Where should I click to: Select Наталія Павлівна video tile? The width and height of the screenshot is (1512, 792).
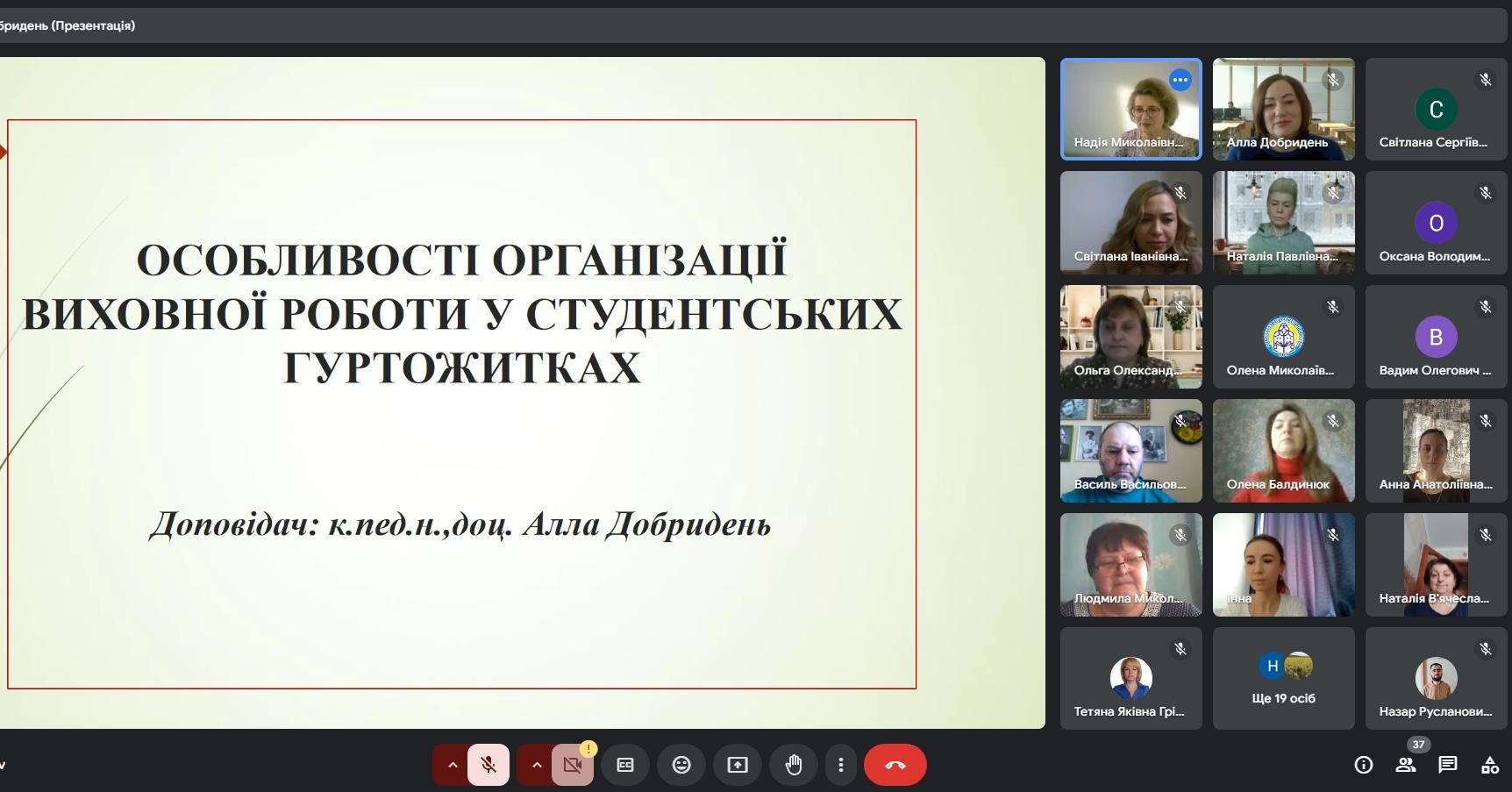1284,223
